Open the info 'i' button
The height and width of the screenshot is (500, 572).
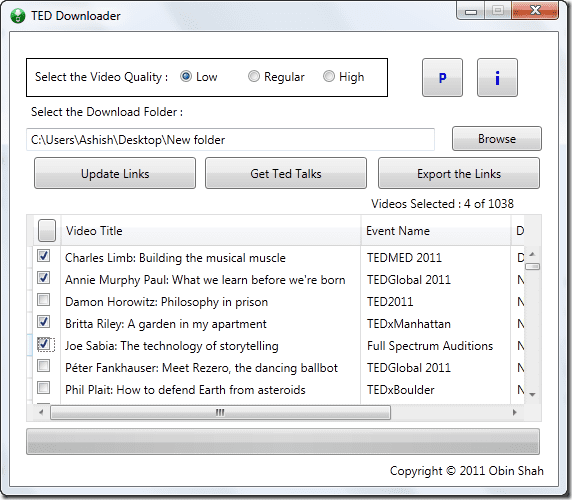pos(497,77)
